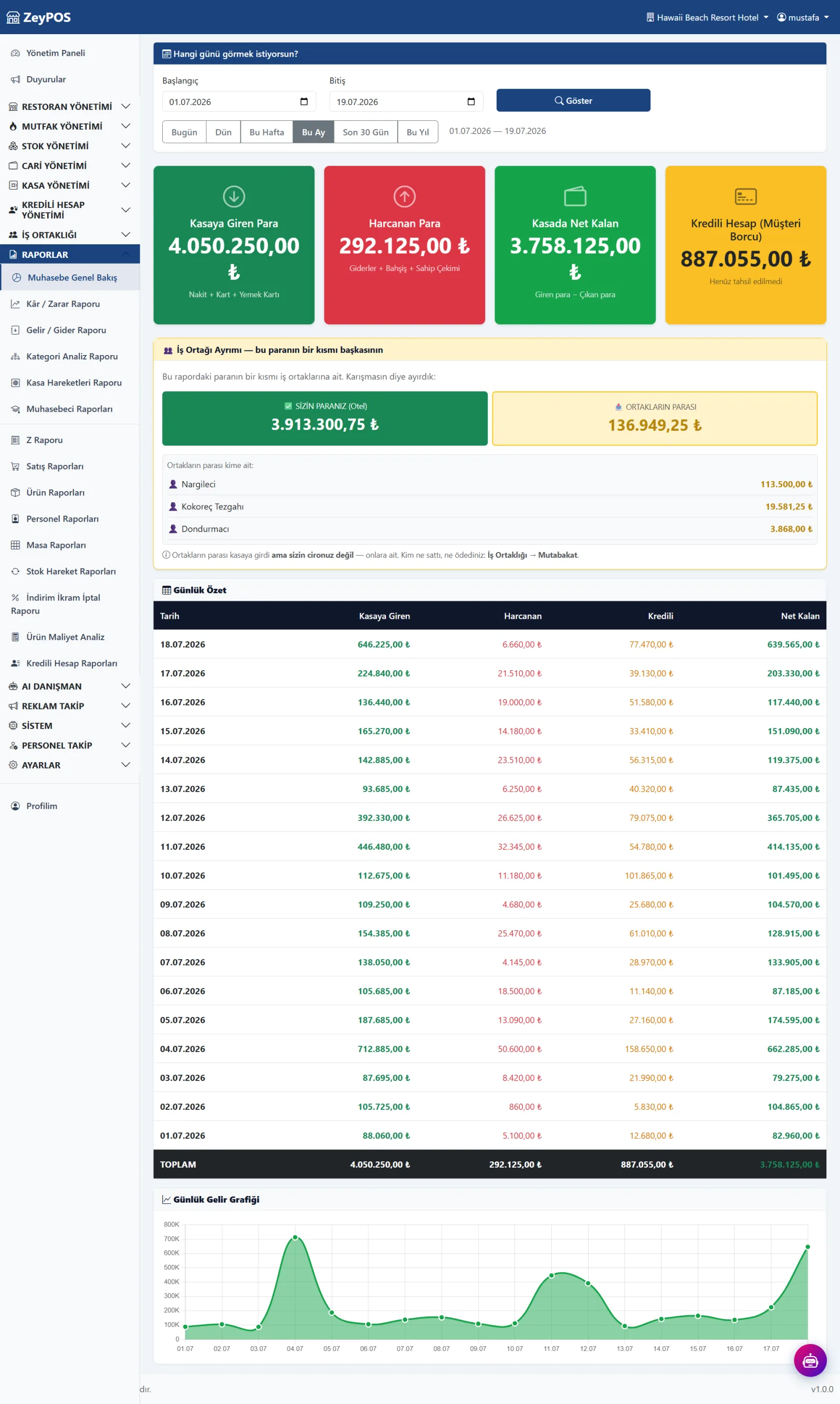Select the Bugün quick range toggle
840x1404 pixels.
tap(184, 132)
